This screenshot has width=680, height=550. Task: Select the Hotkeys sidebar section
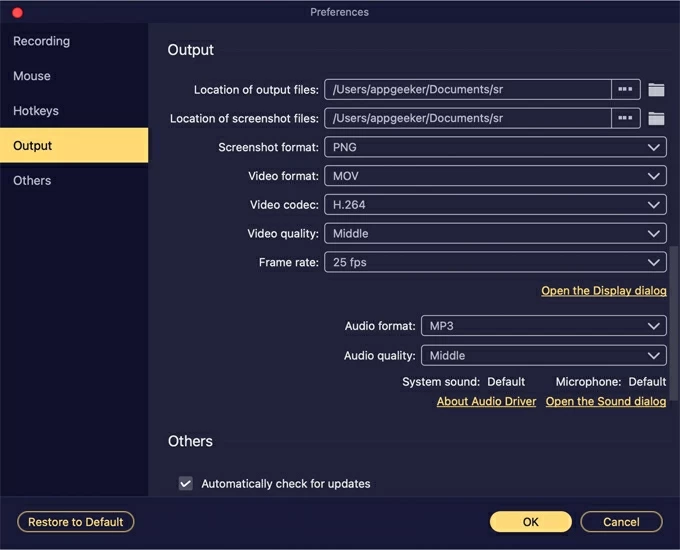click(x=36, y=111)
